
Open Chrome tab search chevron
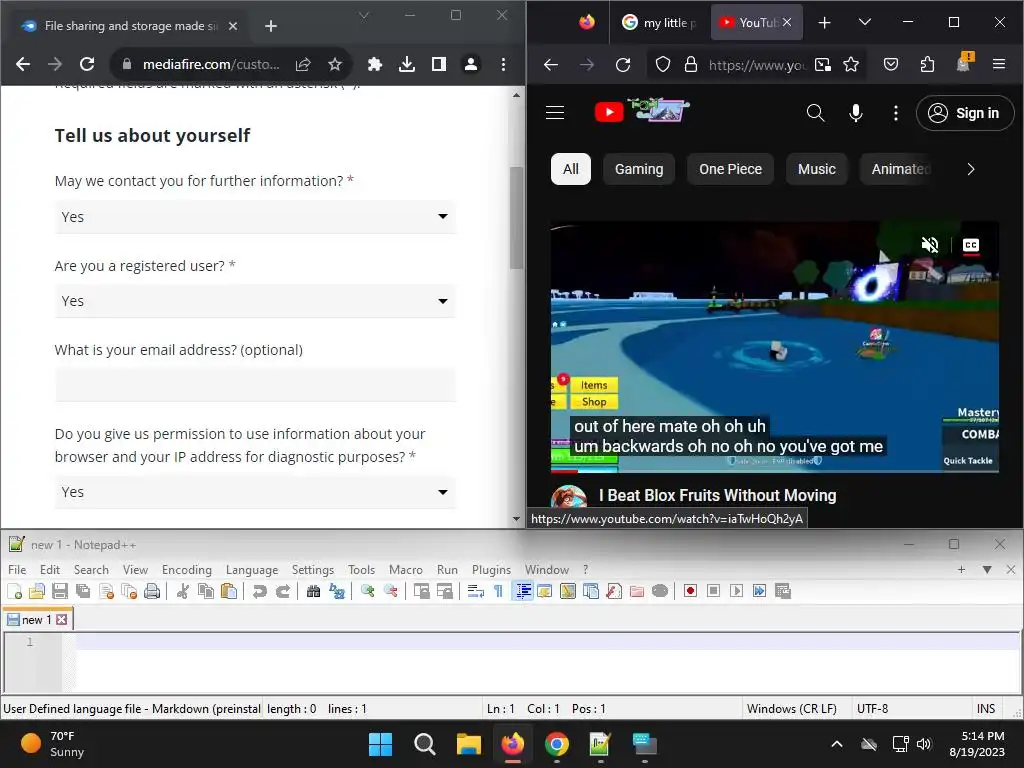point(364,15)
